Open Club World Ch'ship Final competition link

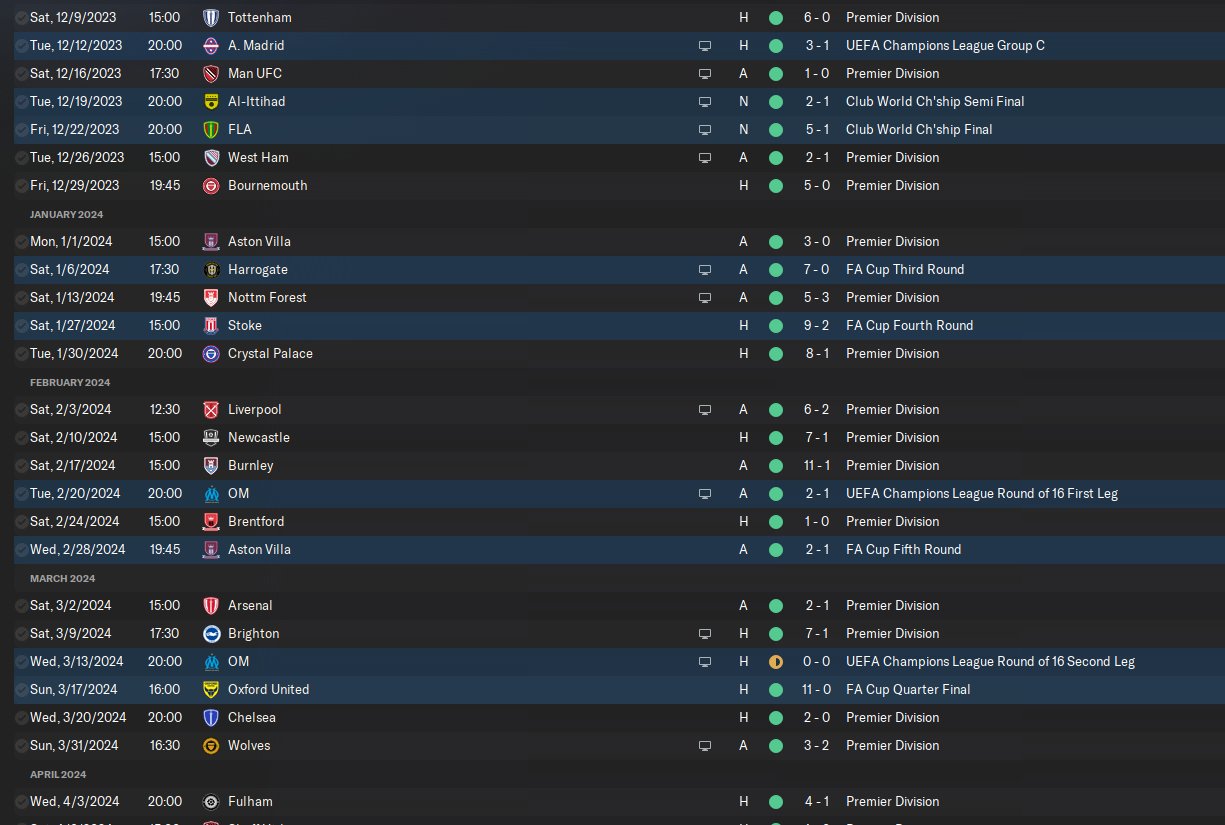(919, 130)
